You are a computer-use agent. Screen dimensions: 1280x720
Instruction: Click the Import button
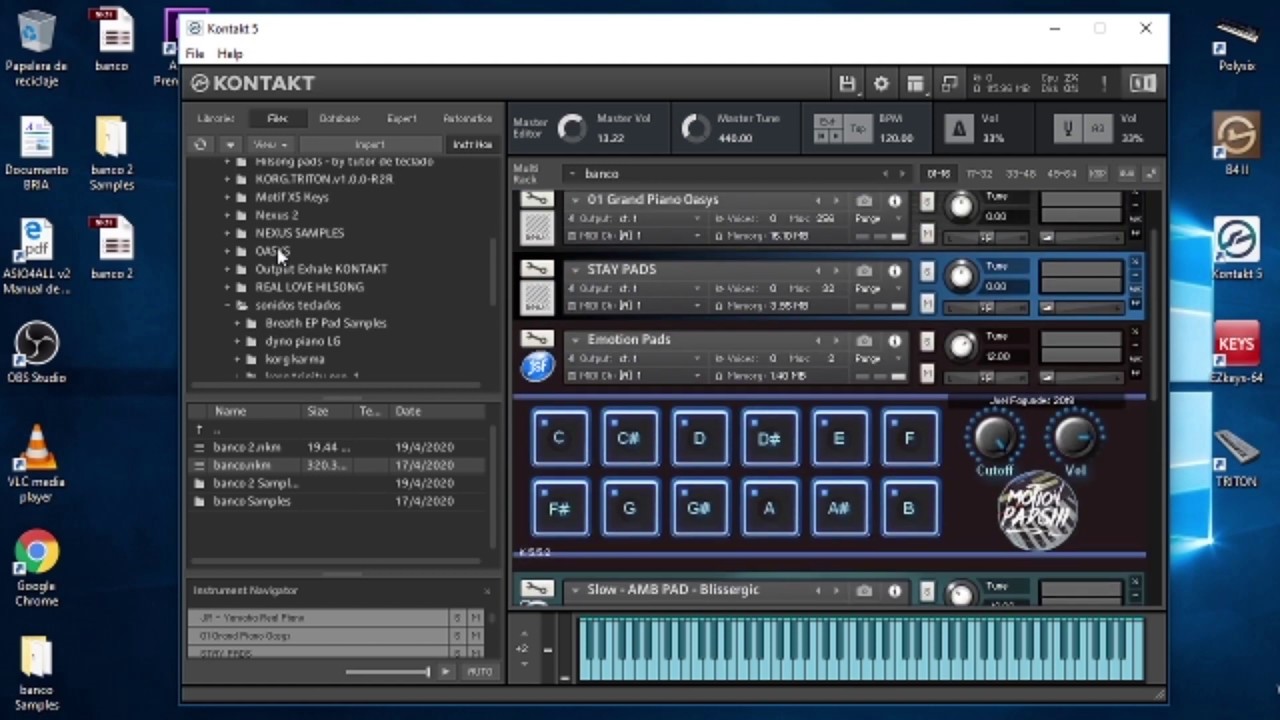369,144
